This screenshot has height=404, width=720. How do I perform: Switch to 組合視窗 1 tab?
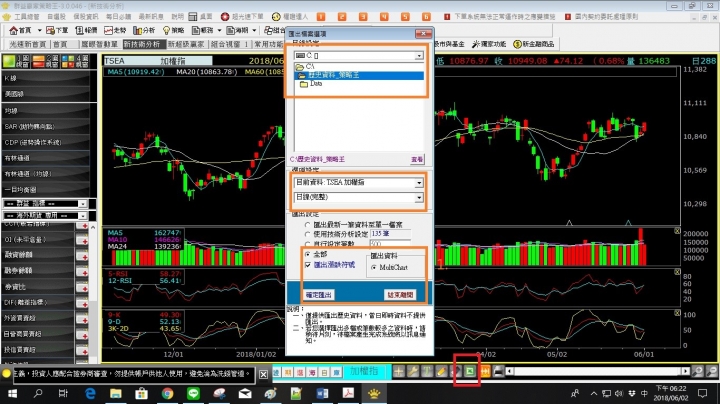[230, 44]
